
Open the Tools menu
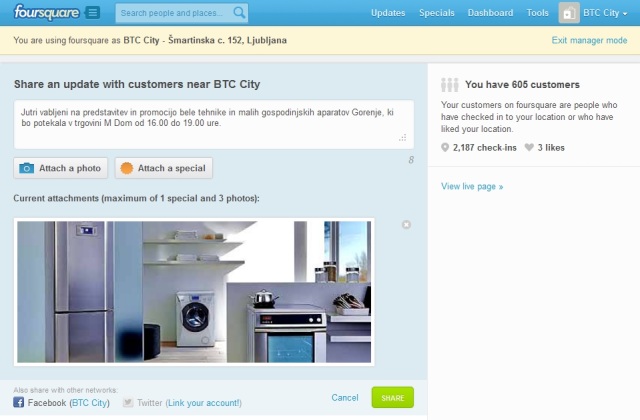[x=537, y=13]
